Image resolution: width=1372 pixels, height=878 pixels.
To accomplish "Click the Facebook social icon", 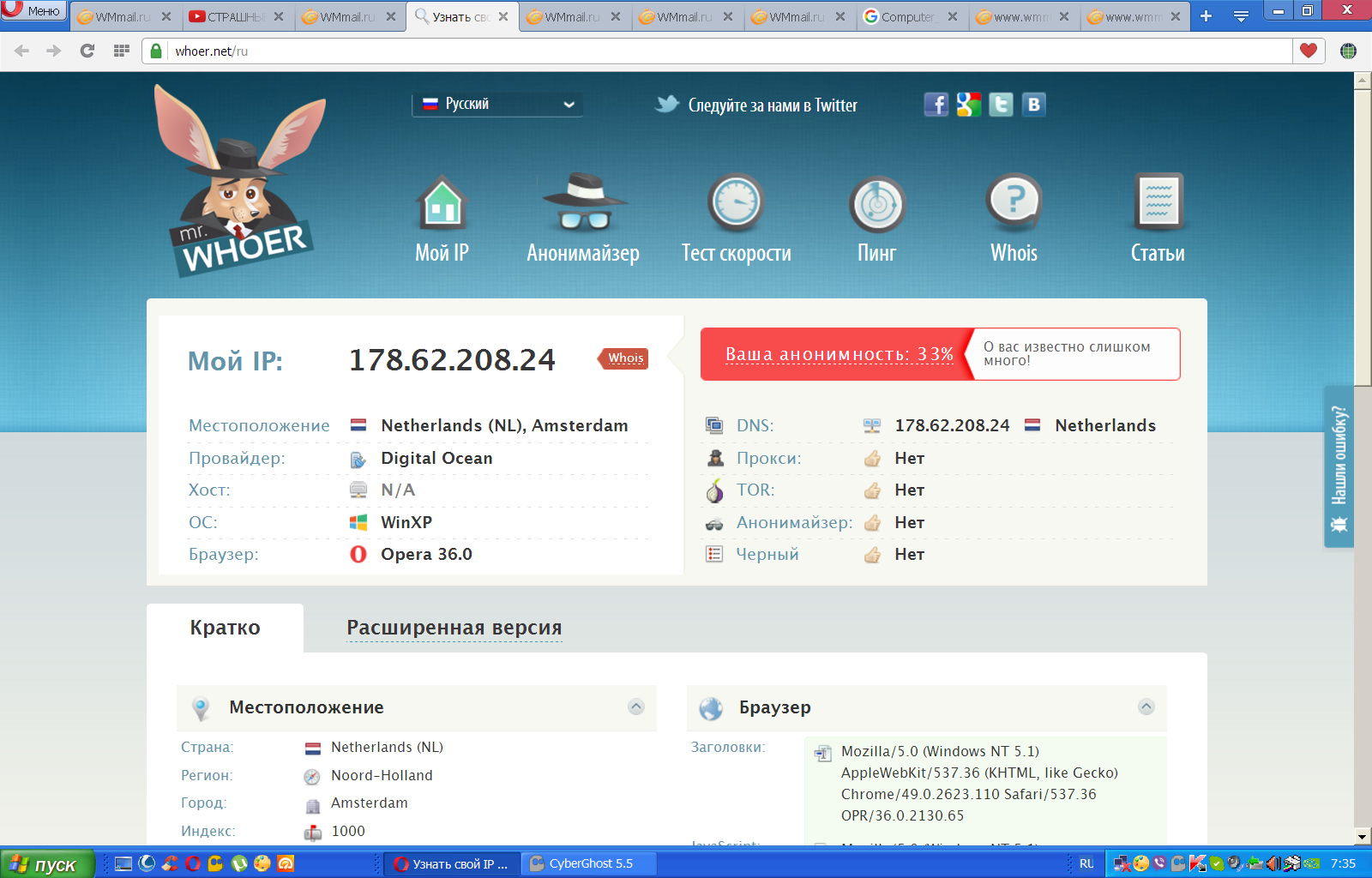I will click(936, 105).
